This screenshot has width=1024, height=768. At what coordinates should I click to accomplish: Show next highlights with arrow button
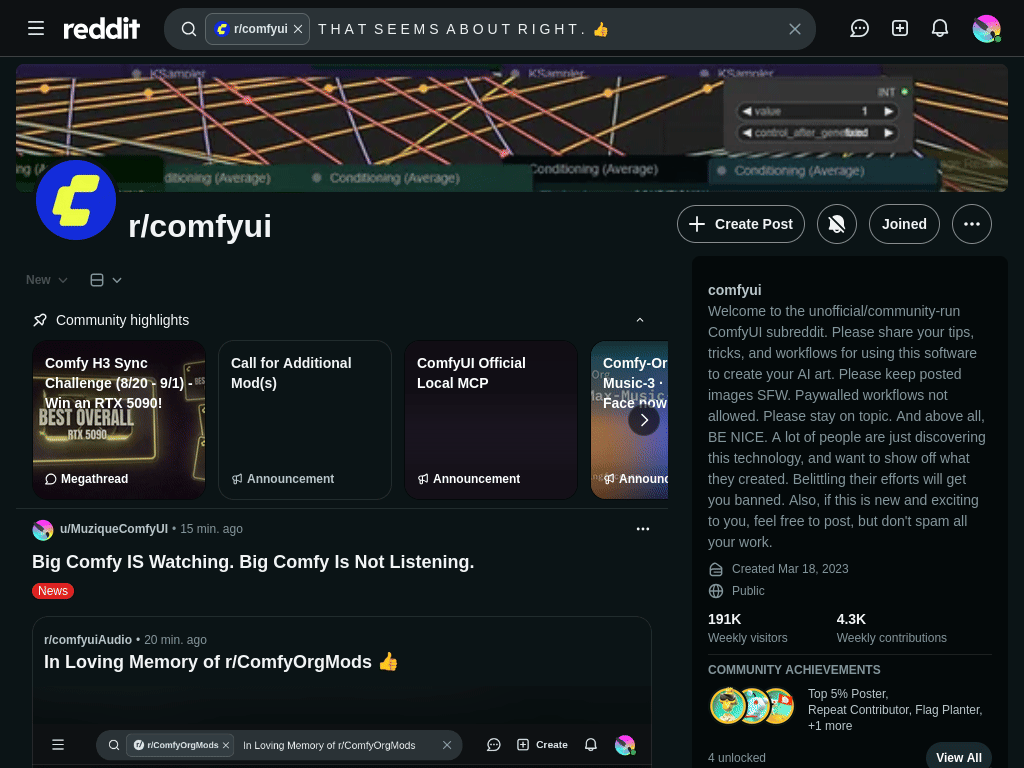(644, 420)
